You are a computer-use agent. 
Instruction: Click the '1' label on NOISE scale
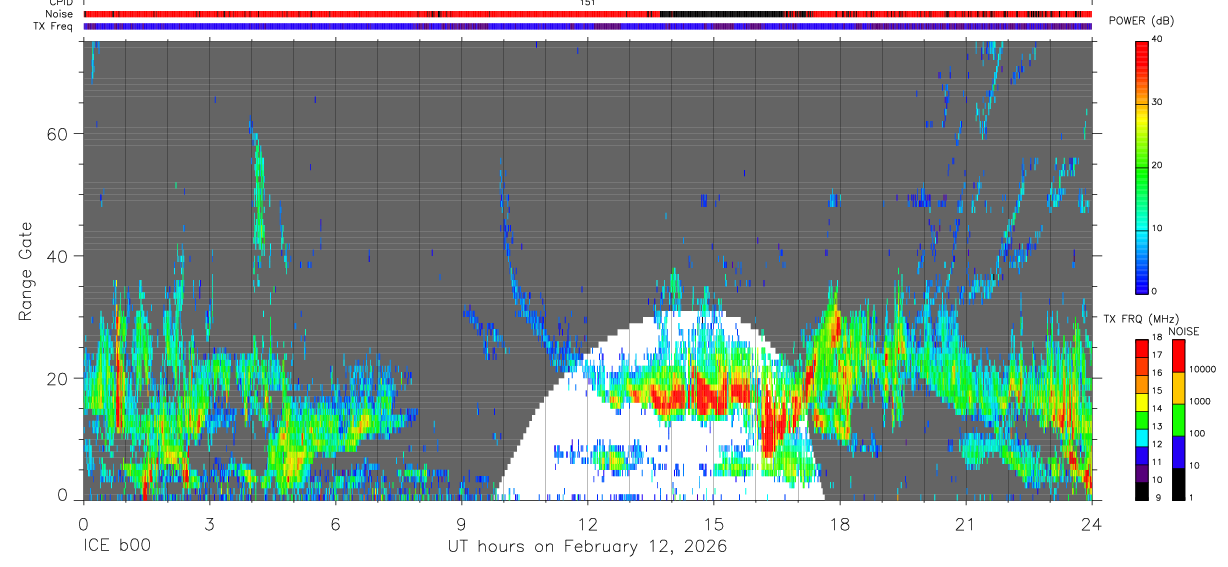(x=1193, y=497)
